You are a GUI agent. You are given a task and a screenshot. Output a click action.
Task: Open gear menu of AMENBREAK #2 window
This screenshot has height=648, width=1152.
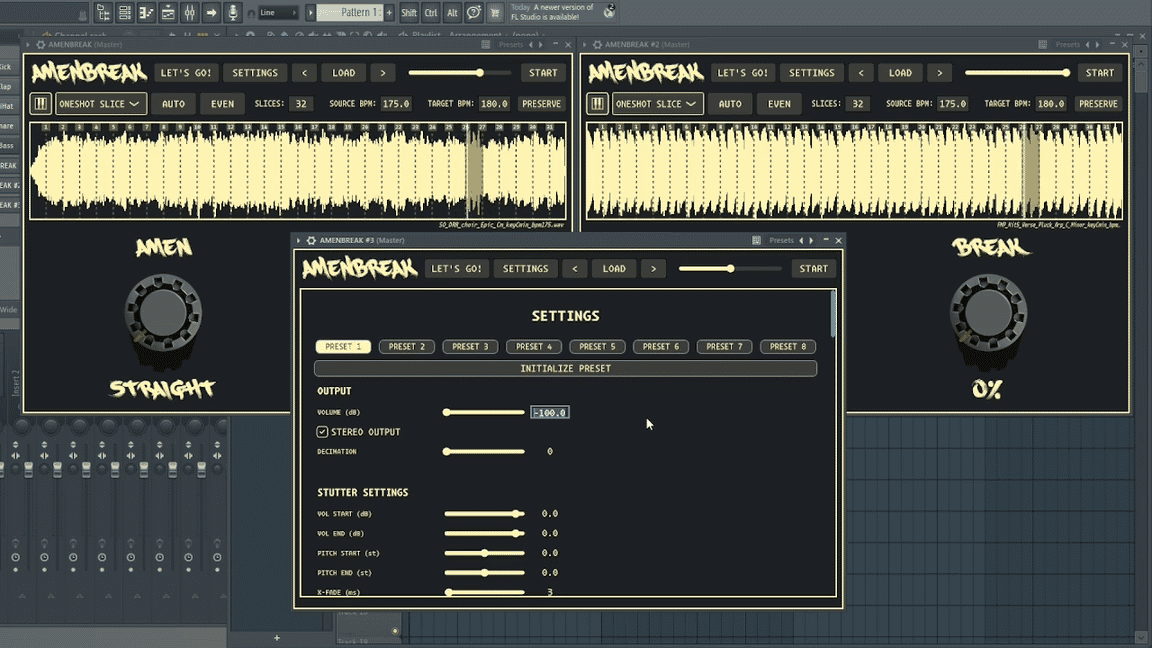tap(597, 45)
